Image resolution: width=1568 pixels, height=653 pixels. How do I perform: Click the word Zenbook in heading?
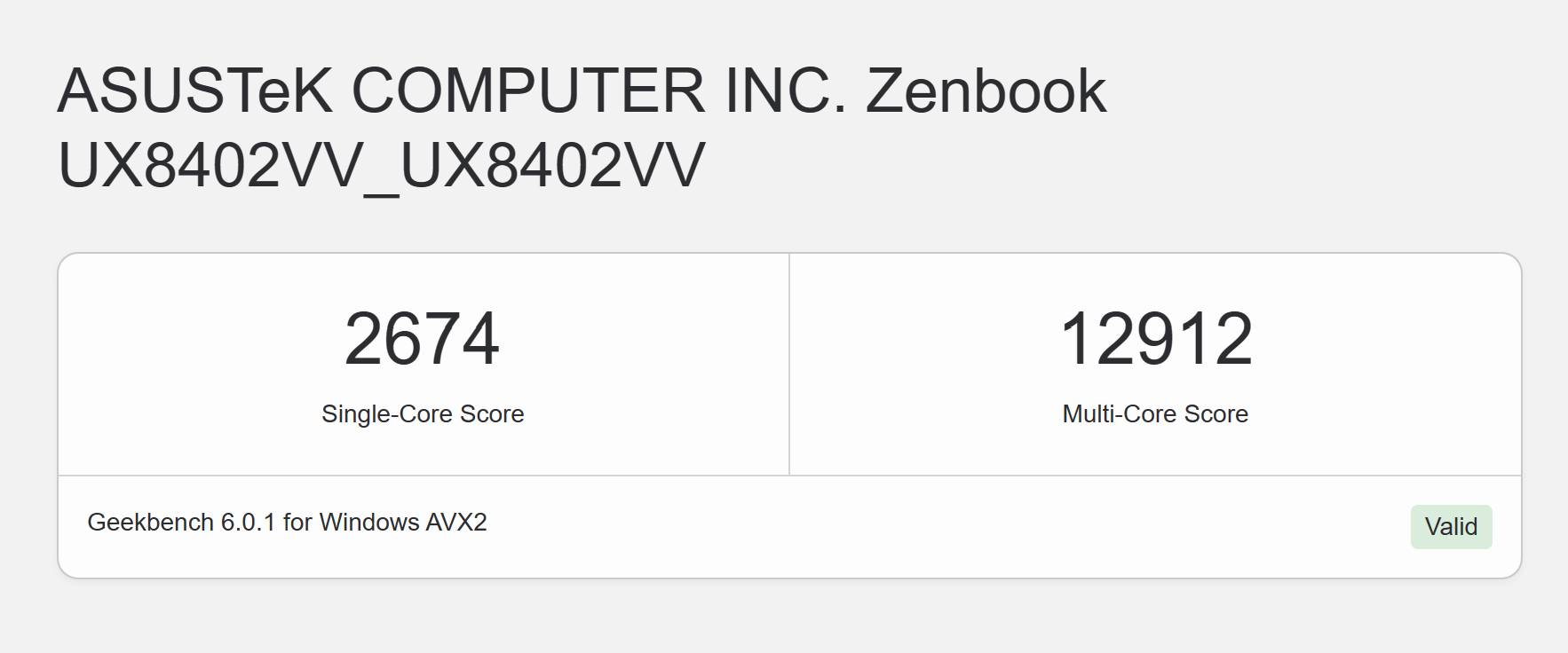tap(986, 90)
